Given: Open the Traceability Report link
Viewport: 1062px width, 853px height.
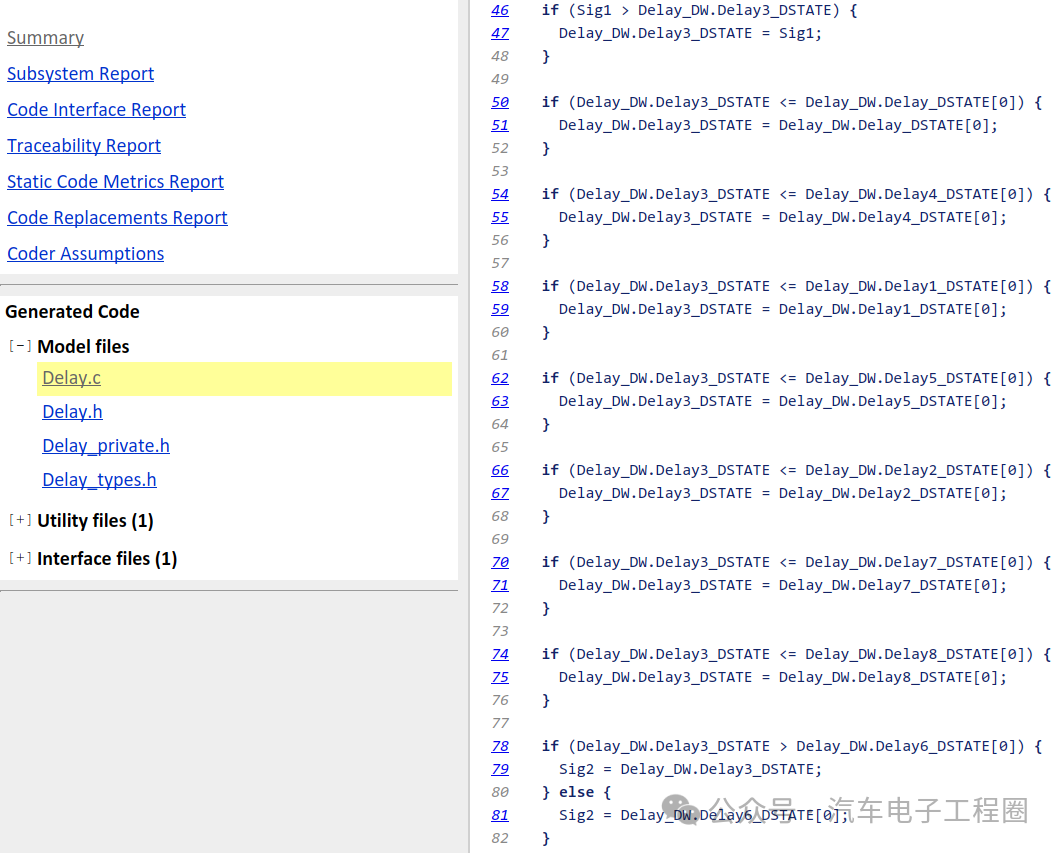Looking at the screenshot, I should [x=84, y=145].
